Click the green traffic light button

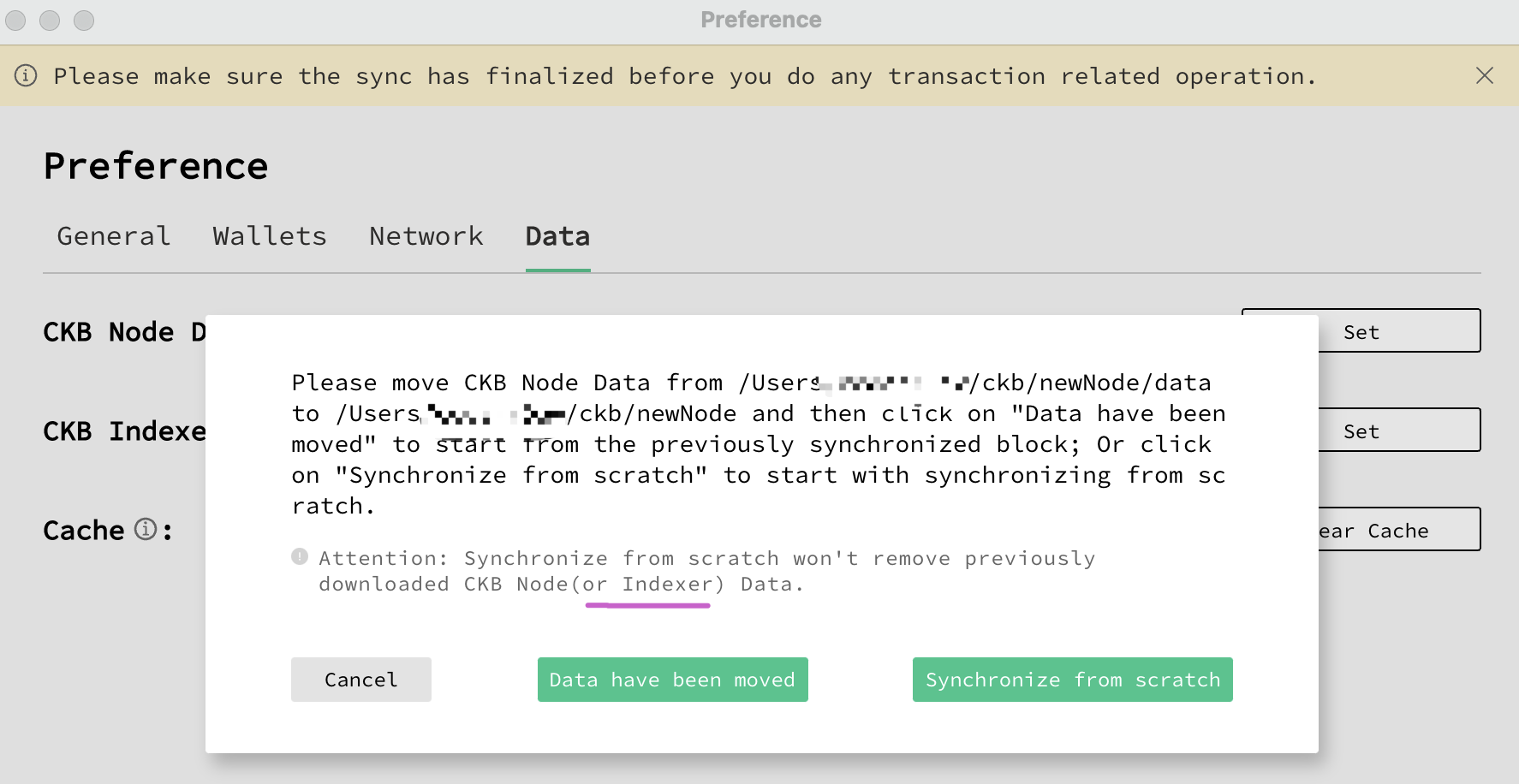83,20
